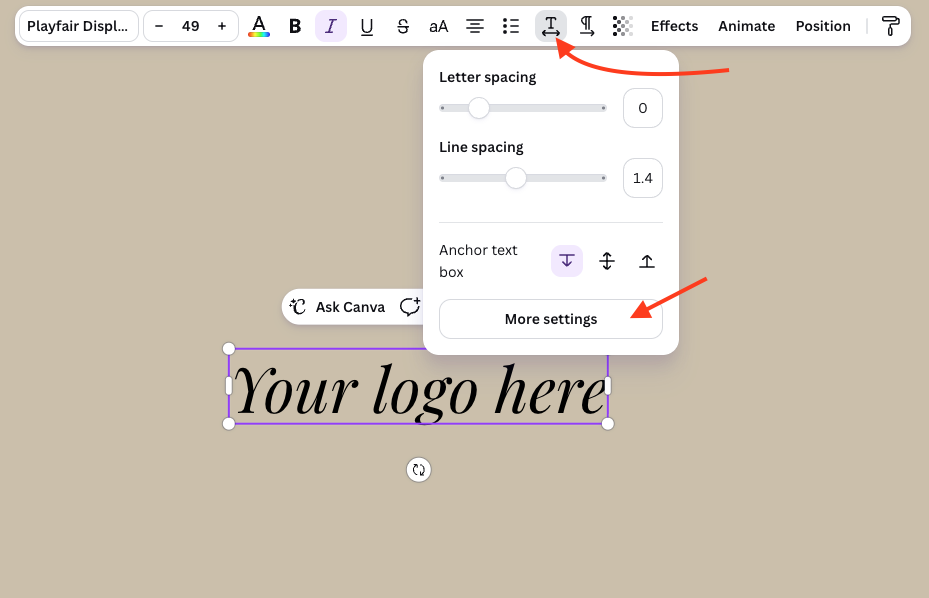Screen dimensions: 929x598
Task: Anchor text box to bottom
Action: point(647,261)
